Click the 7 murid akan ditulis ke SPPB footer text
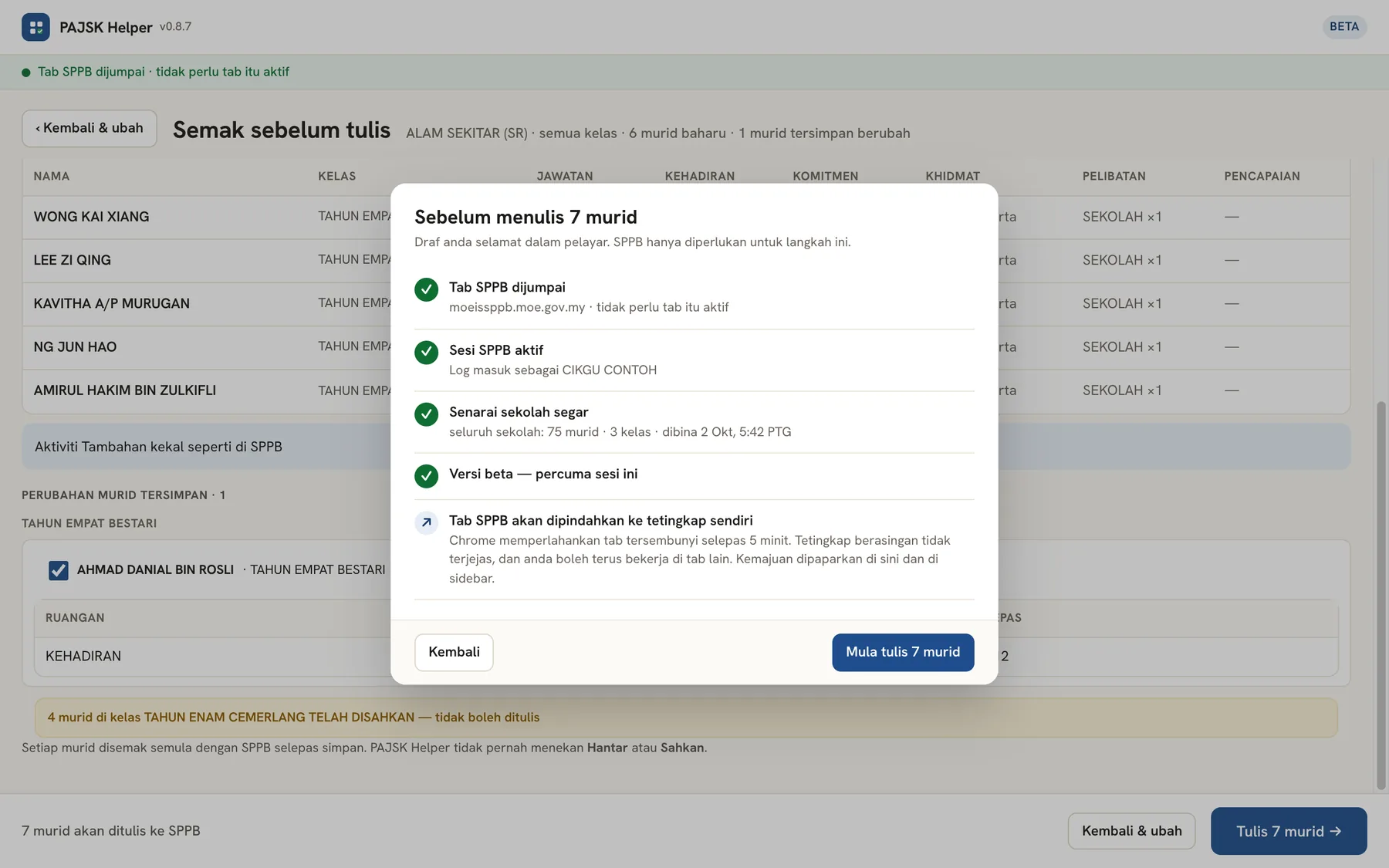Screen dimensions: 1389x868 pos(111,831)
